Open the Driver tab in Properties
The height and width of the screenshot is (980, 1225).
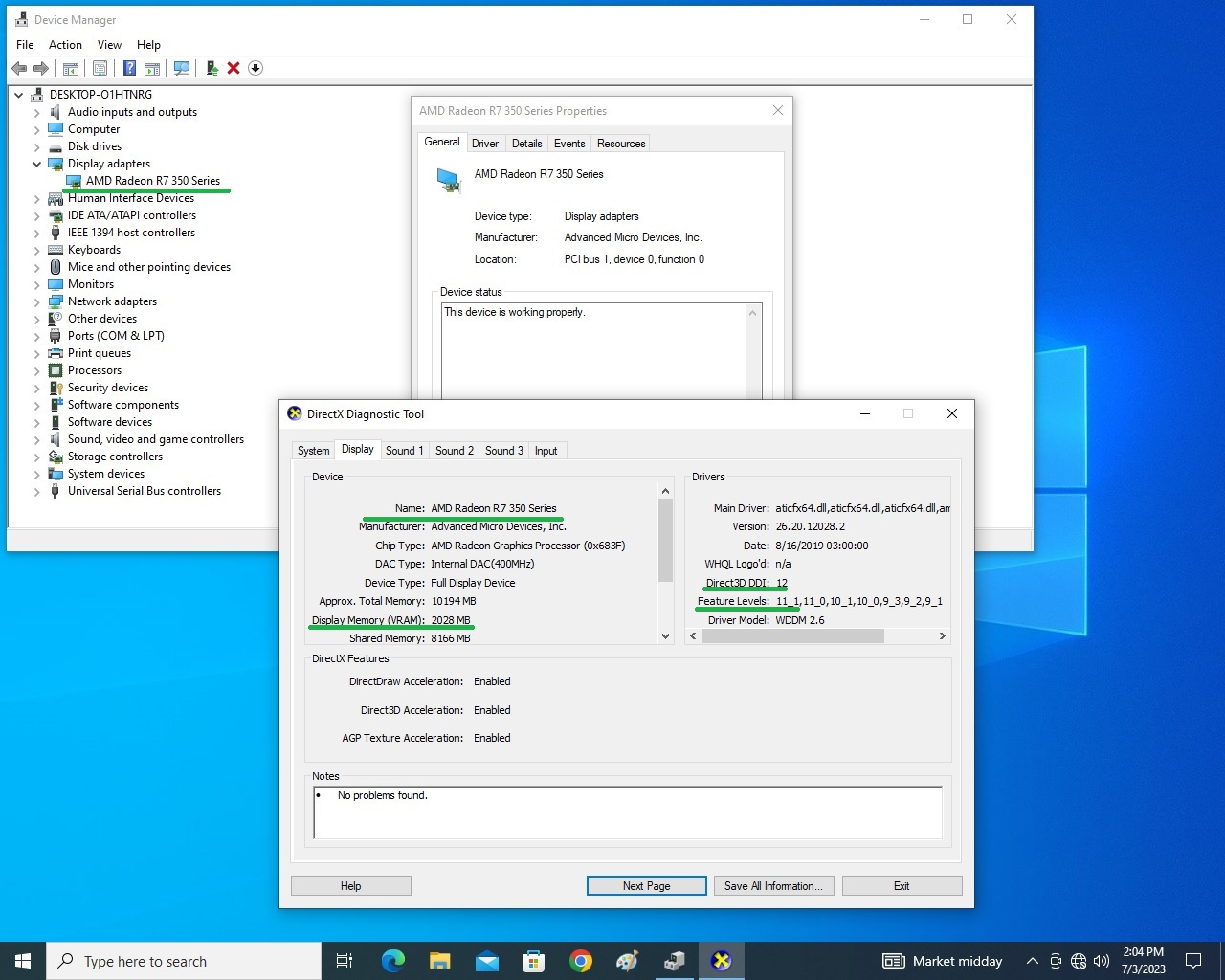point(485,144)
